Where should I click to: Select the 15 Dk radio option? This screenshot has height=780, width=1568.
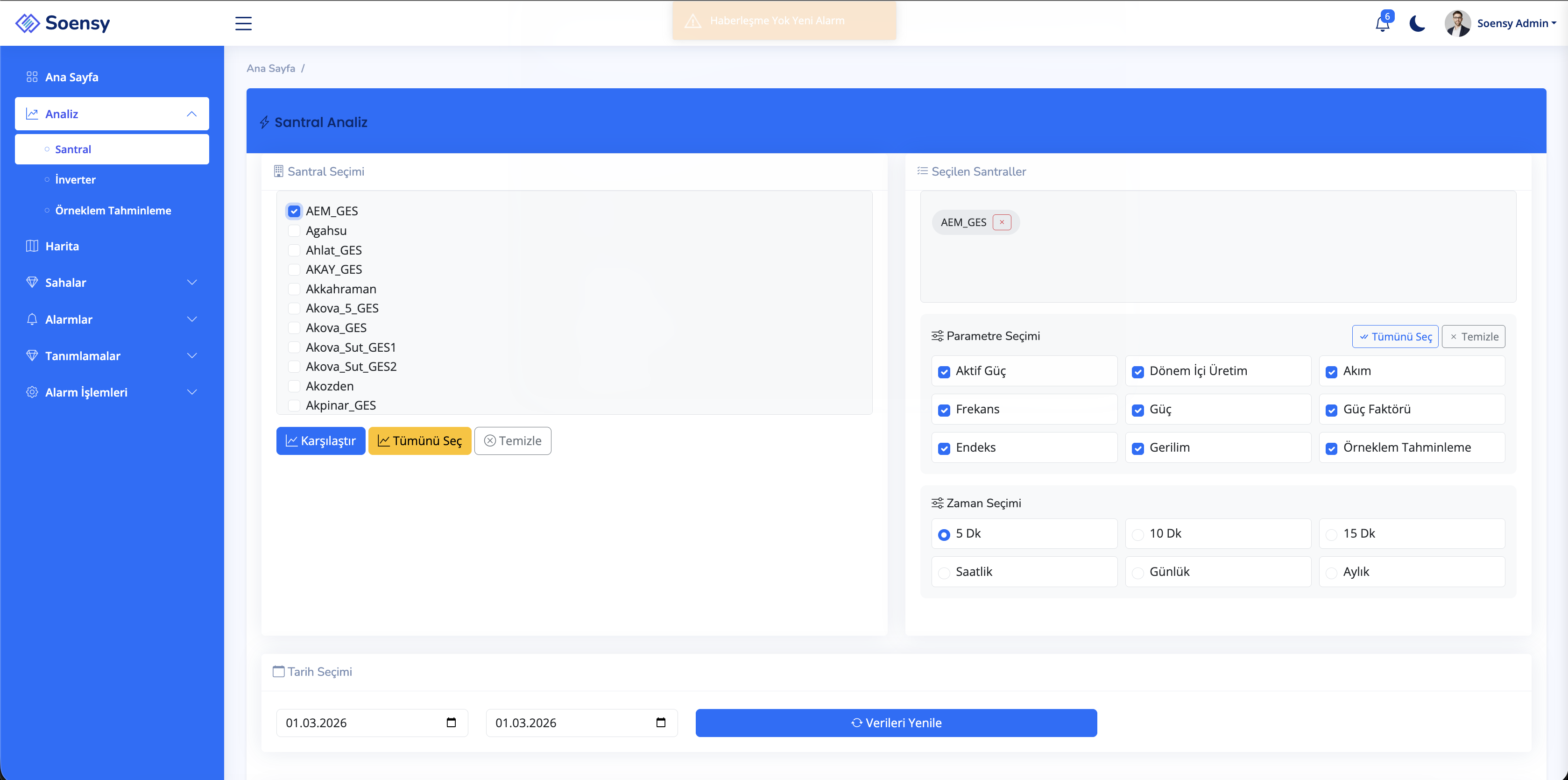point(1331,534)
